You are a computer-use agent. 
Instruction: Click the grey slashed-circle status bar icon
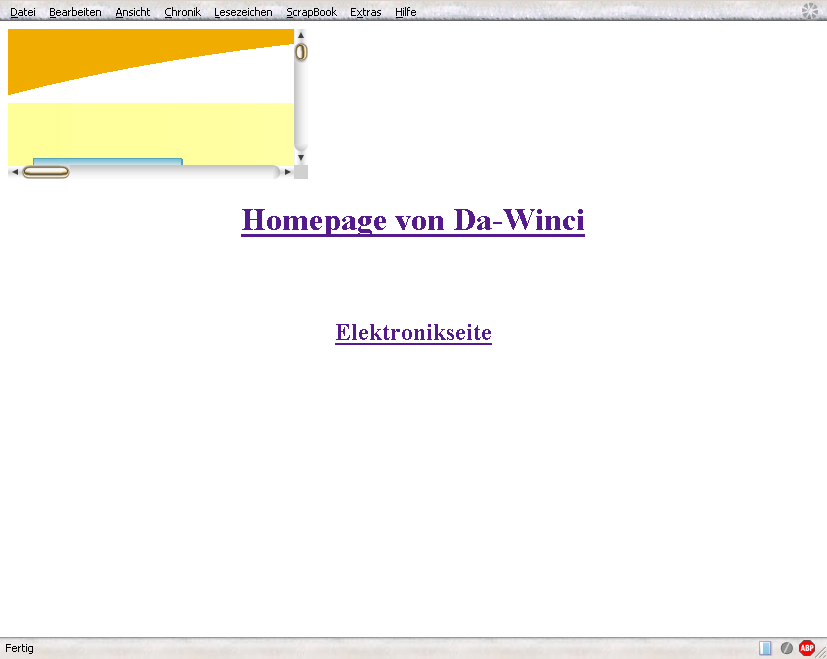pyautogui.click(x=786, y=648)
